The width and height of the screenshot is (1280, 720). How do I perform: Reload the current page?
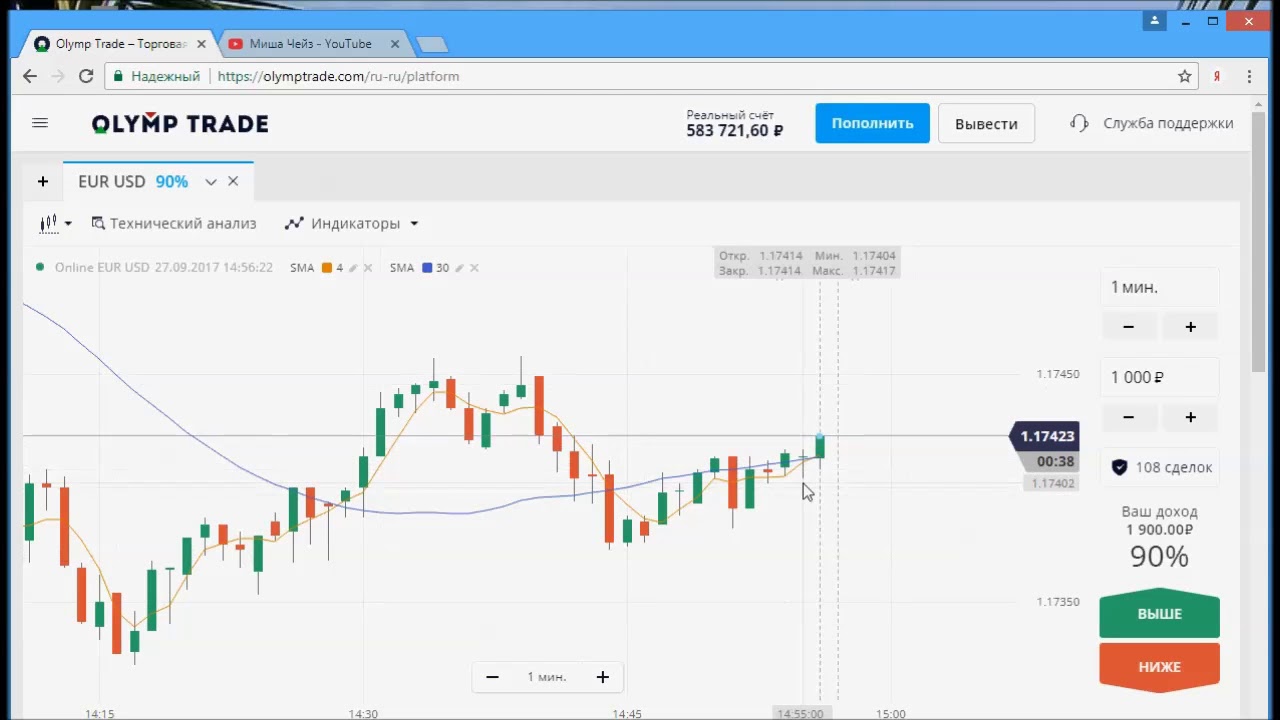[86, 76]
